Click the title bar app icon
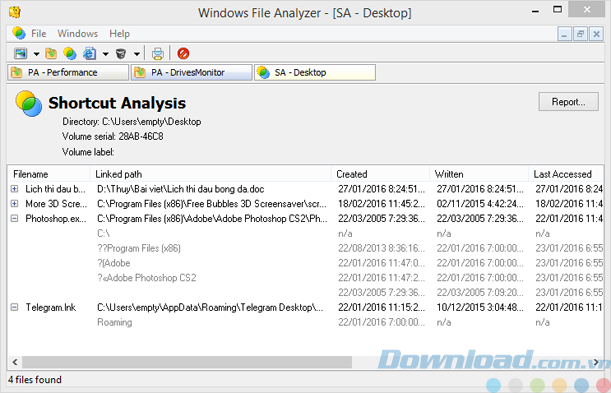This screenshot has width=611, height=393. 14,12
